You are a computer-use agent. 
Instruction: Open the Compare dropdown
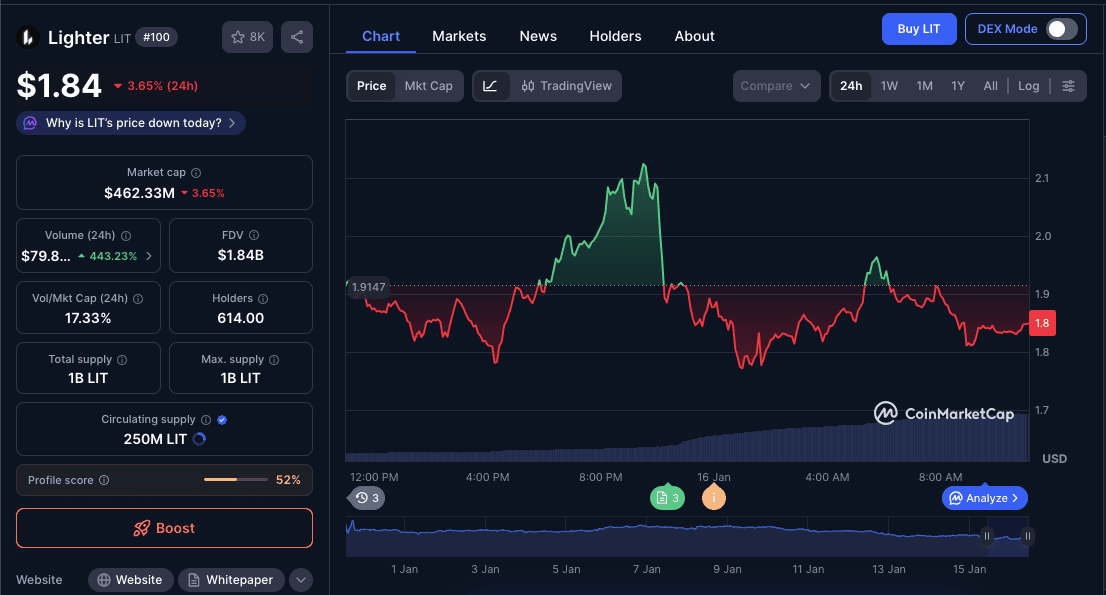pyautogui.click(x=776, y=86)
